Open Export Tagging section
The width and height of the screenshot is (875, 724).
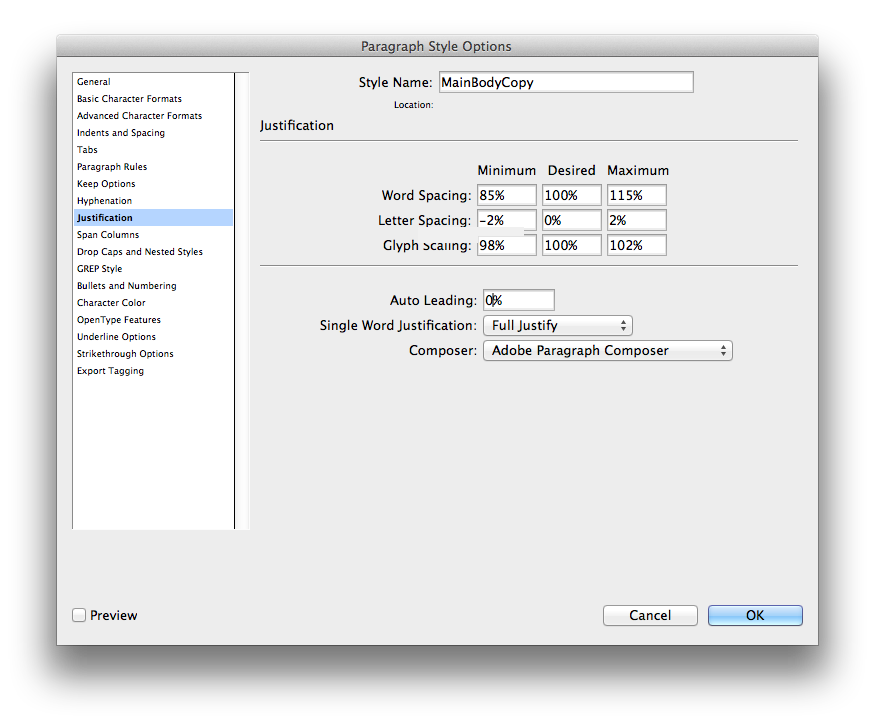pos(110,371)
